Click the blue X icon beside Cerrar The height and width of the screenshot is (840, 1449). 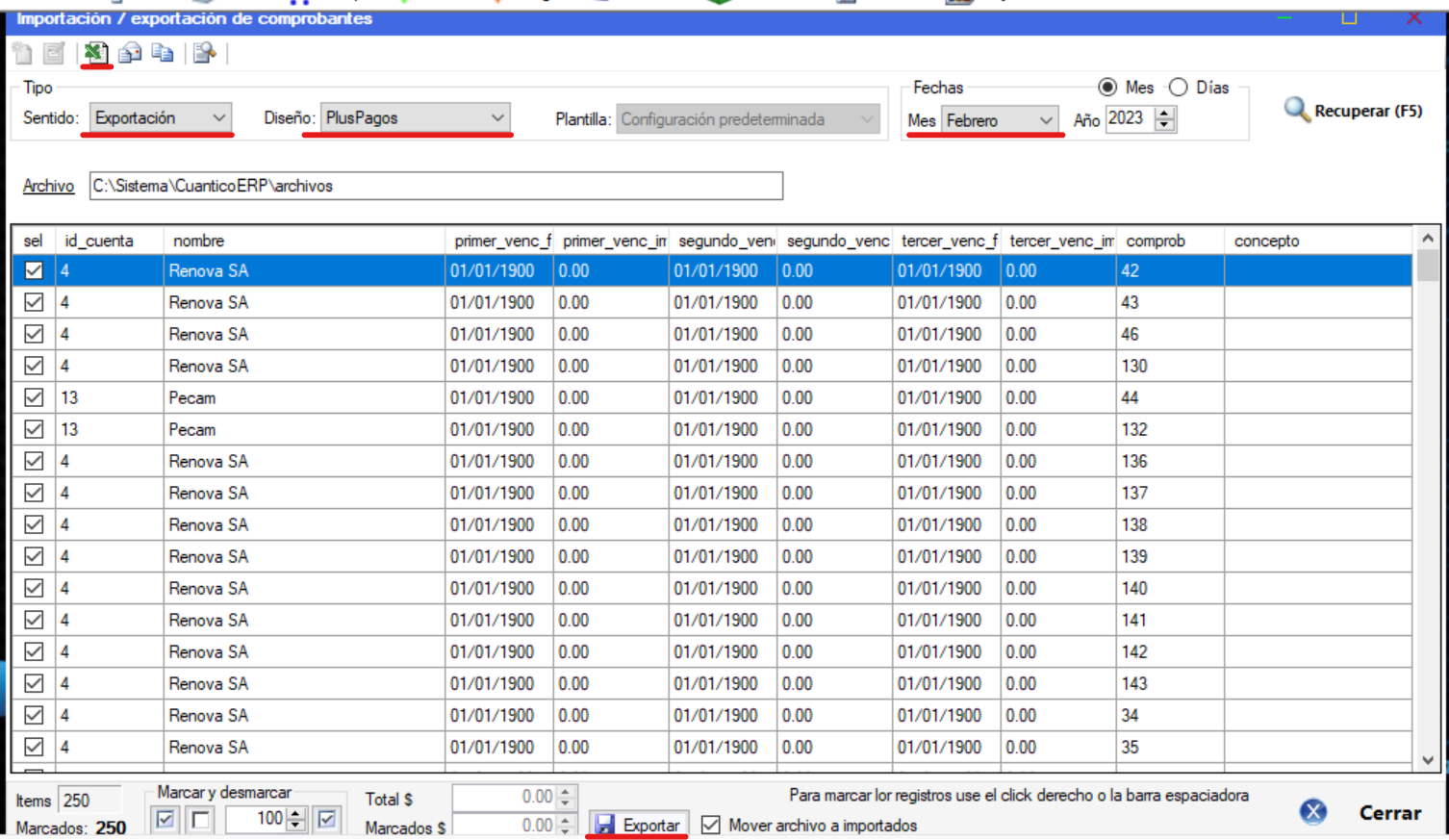(x=1313, y=812)
